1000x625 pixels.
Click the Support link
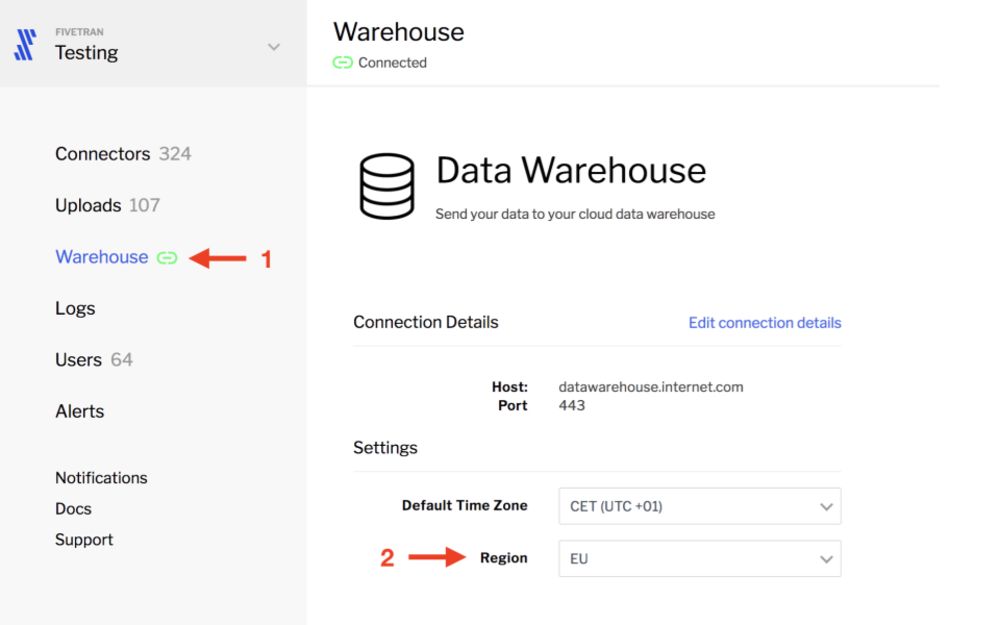(x=84, y=540)
